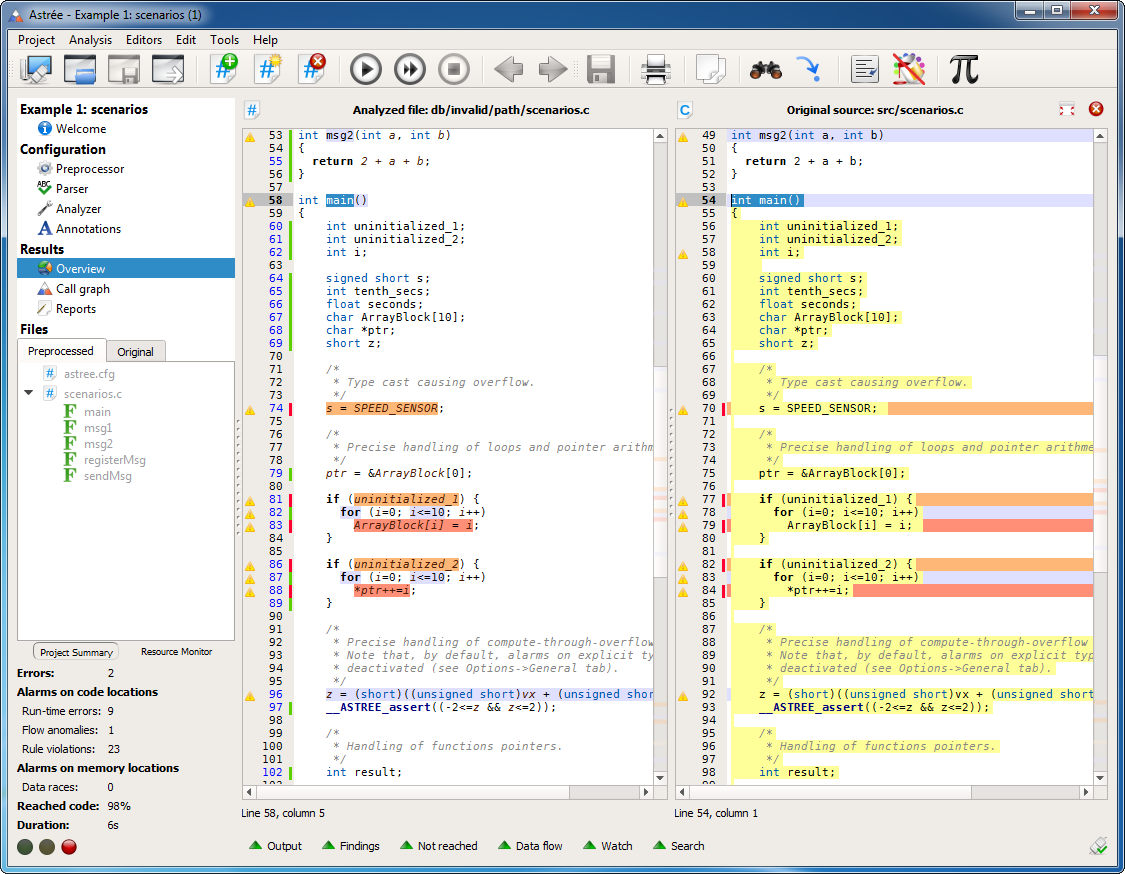Image resolution: width=1125 pixels, height=874 pixels.
Task: Open the Project menu
Action: [x=36, y=40]
